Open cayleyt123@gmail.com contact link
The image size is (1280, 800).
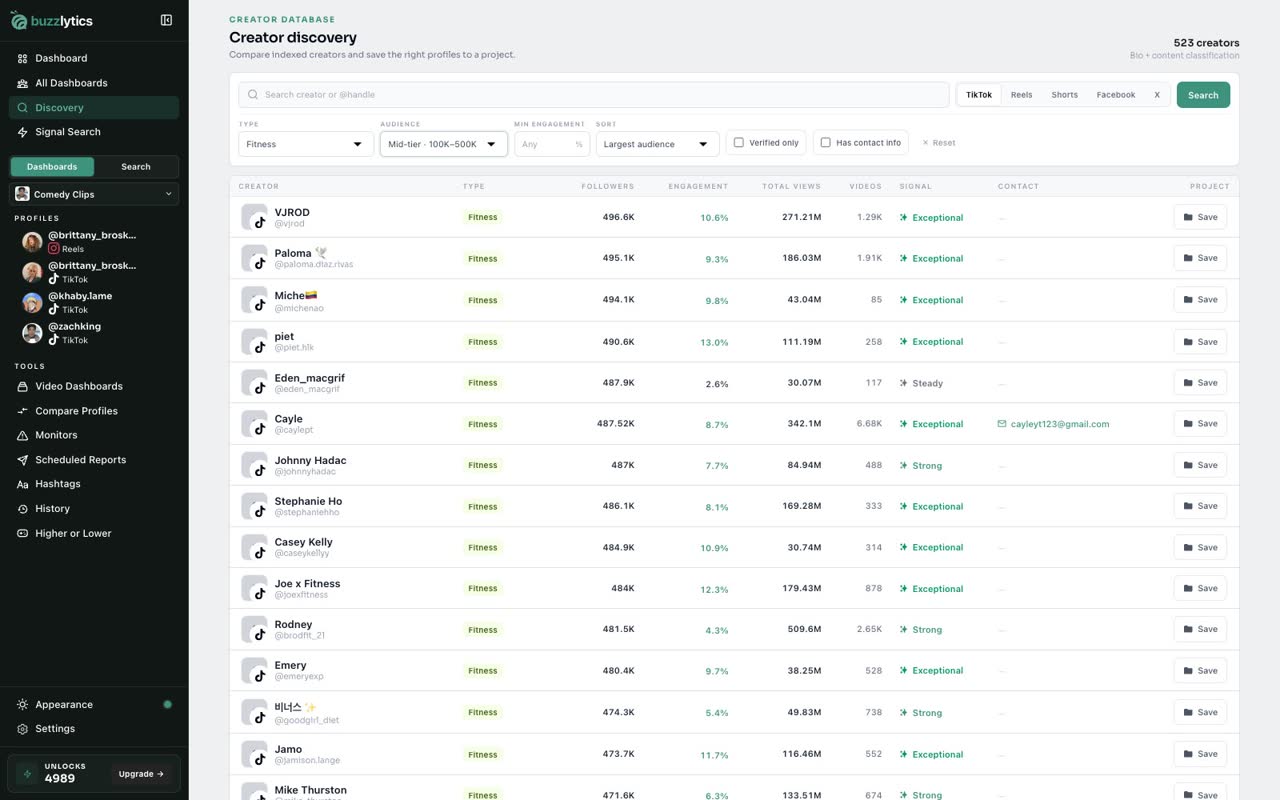pyautogui.click(x=1060, y=424)
